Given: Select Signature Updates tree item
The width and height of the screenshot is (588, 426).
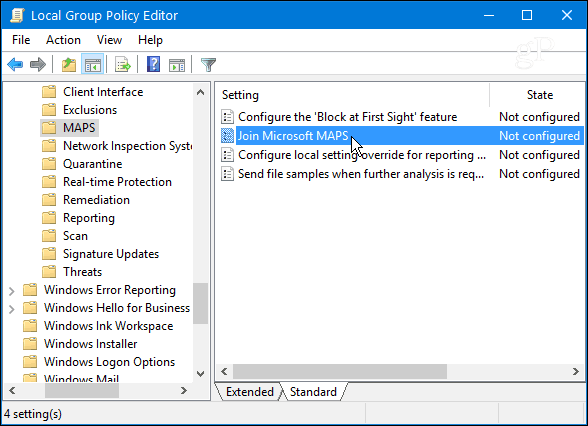Looking at the screenshot, I should pos(111,254).
